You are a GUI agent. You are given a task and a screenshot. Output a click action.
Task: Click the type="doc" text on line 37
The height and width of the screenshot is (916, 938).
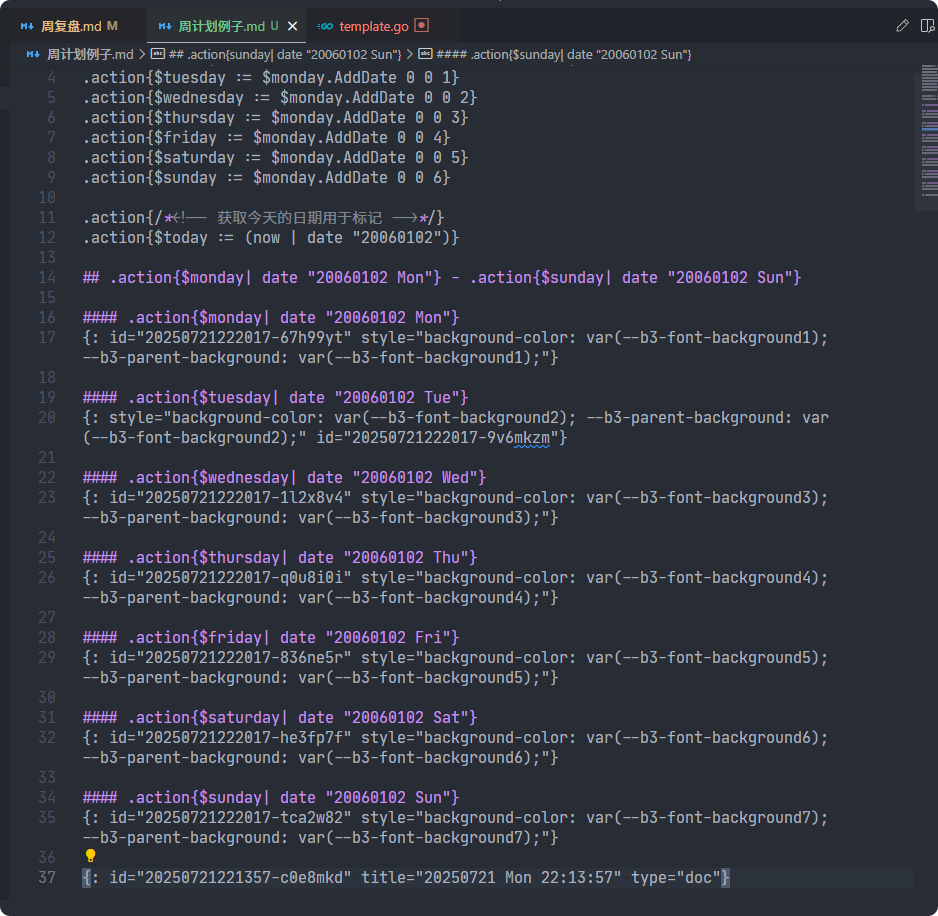675,877
